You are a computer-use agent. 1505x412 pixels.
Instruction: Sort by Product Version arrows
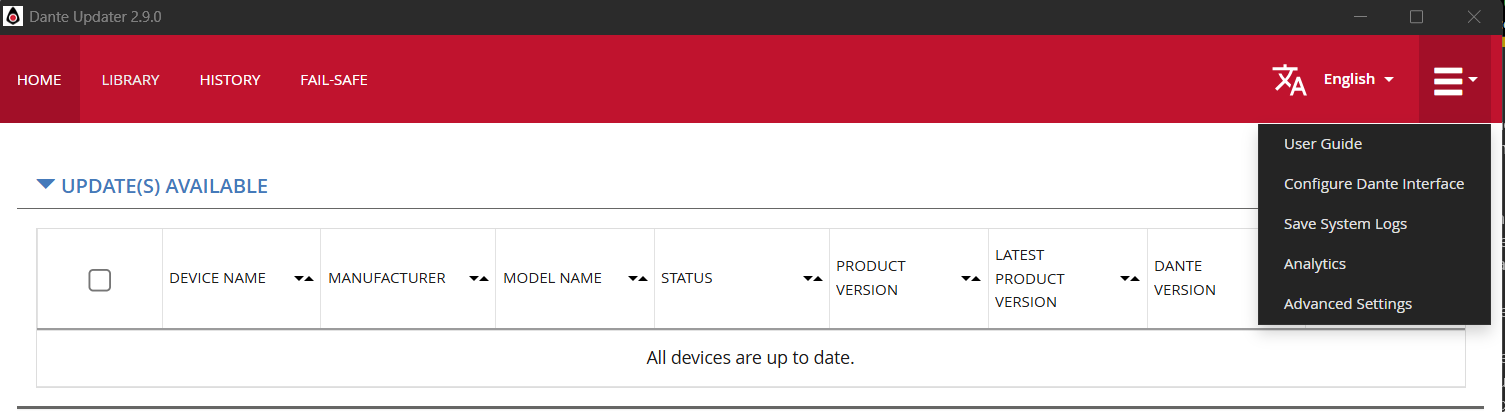point(971,278)
